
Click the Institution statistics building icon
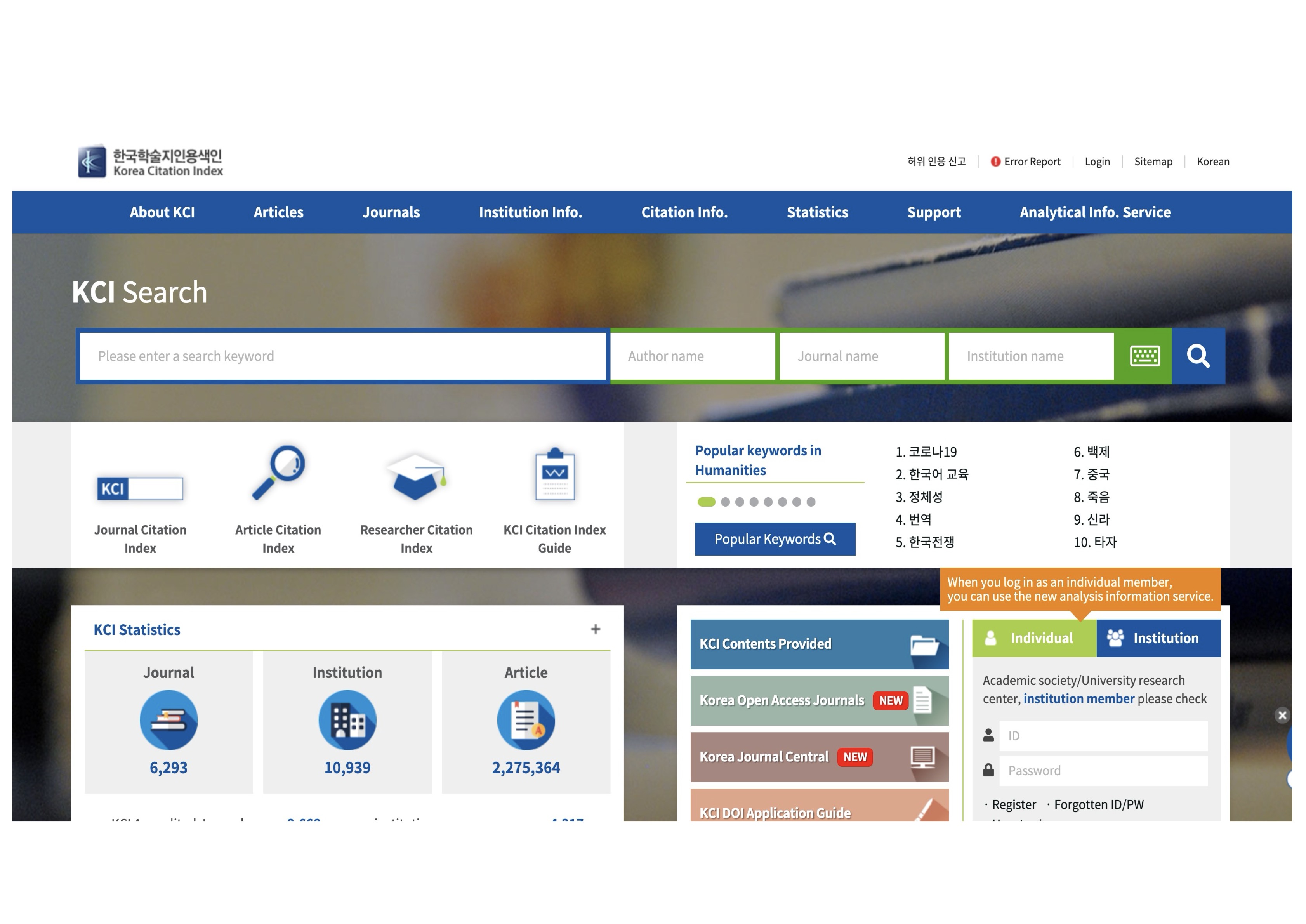tap(347, 720)
